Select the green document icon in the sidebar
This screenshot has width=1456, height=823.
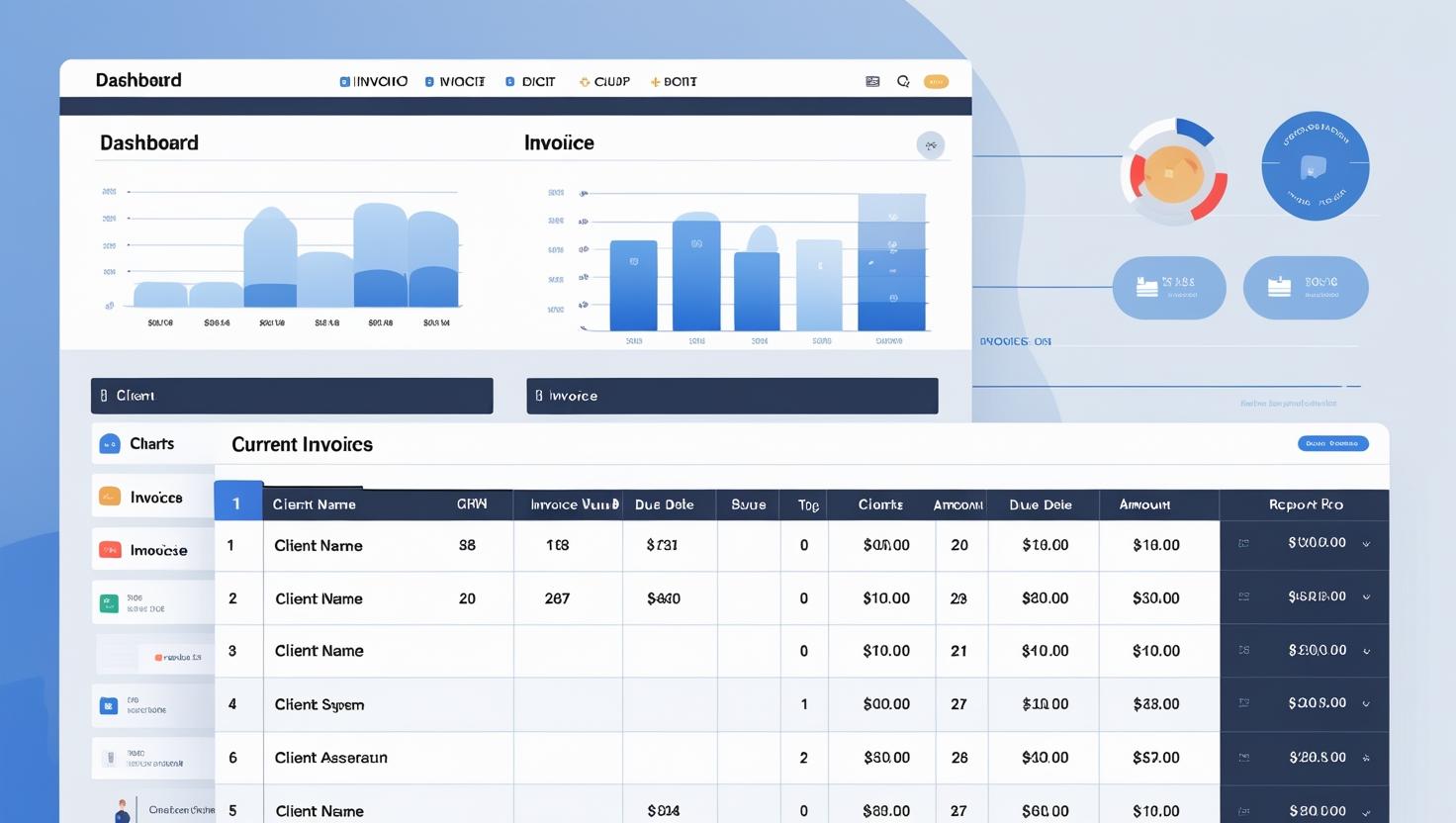[109, 602]
